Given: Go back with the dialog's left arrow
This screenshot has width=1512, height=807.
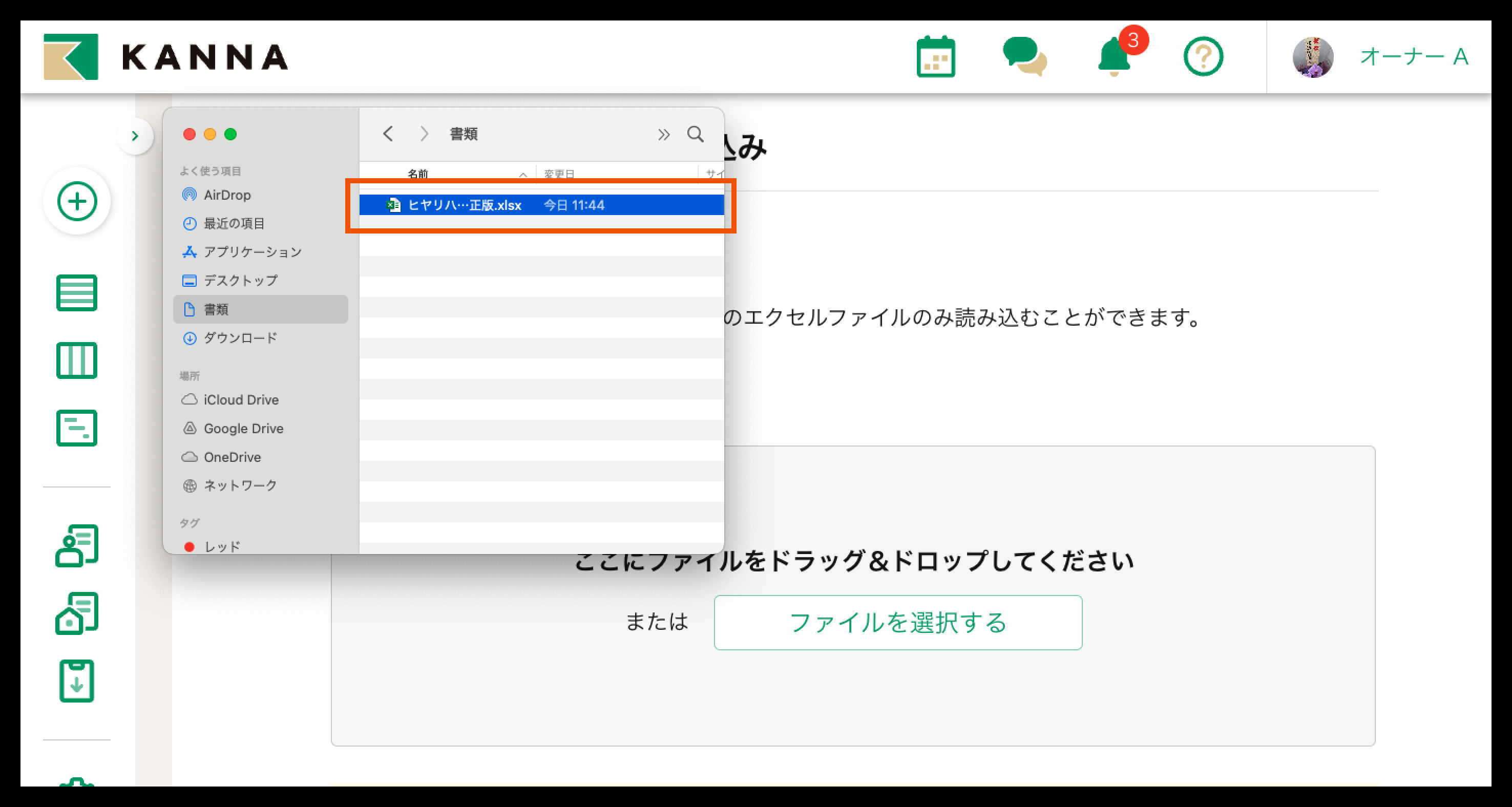Looking at the screenshot, I should tap(388, 134).
